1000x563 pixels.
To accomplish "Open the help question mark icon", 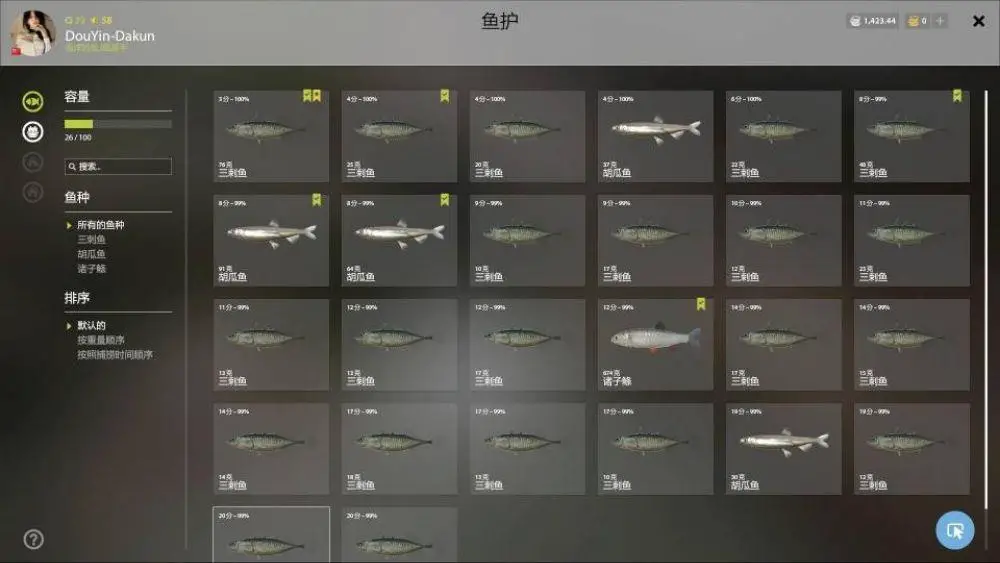I will 33,539.
